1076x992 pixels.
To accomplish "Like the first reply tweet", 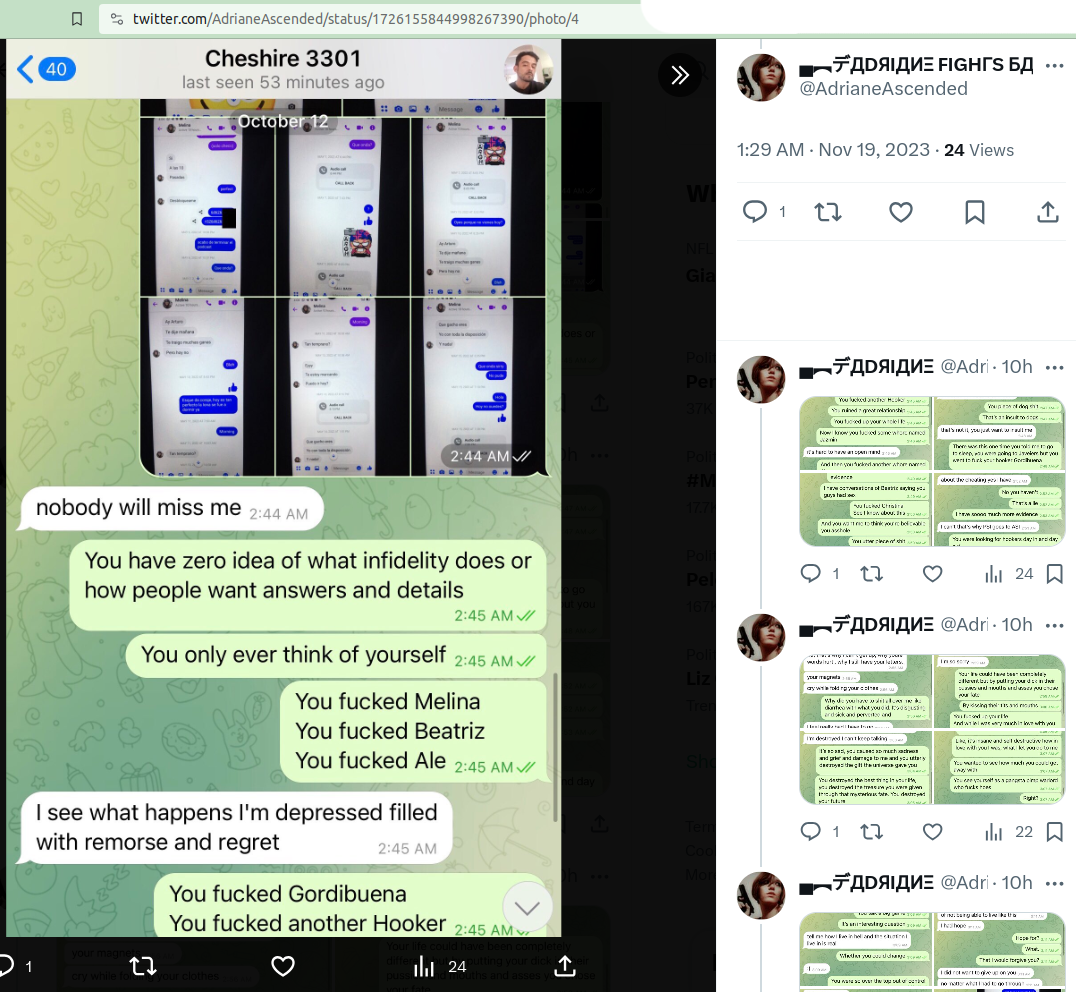I will 932,574.
